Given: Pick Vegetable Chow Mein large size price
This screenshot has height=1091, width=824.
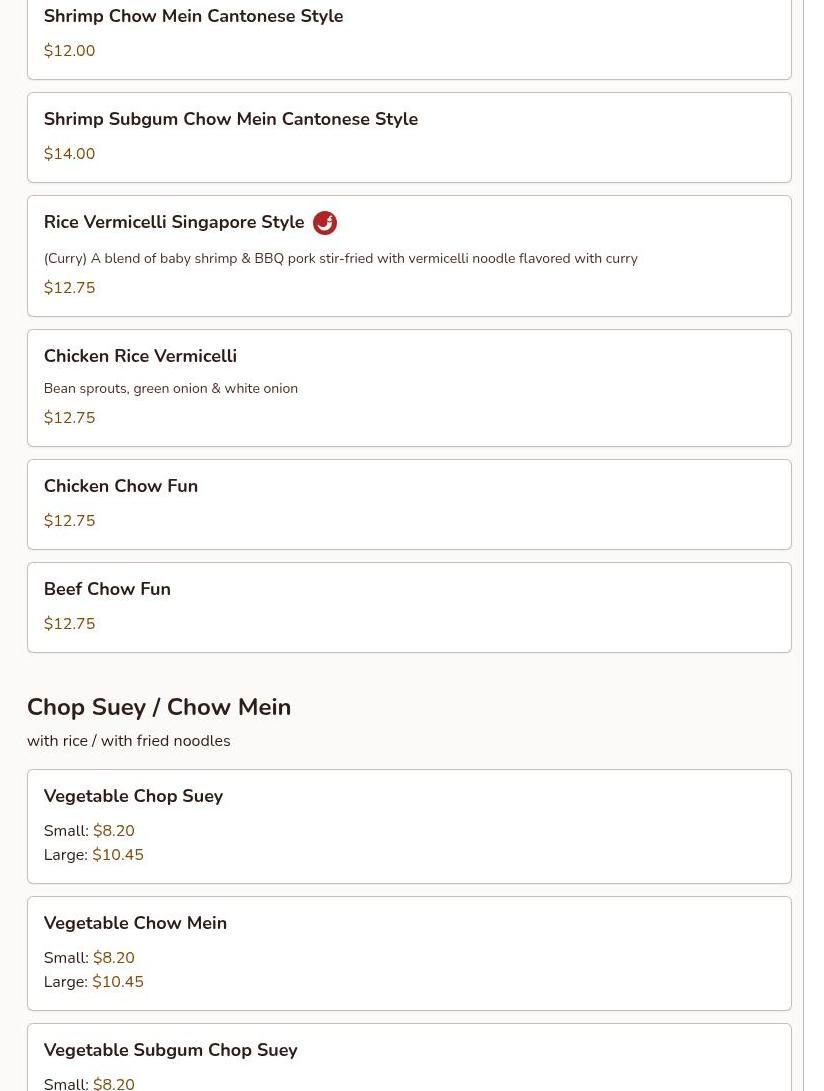Looking at the screenshot, I should [118, 982].
